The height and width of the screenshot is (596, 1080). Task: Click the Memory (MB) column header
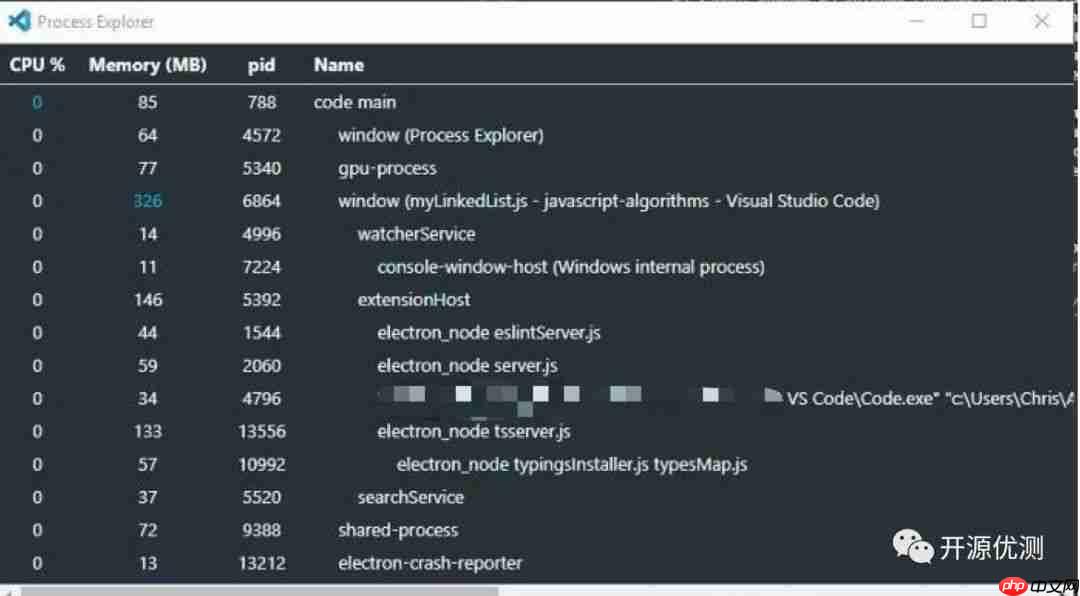[147, 65]
